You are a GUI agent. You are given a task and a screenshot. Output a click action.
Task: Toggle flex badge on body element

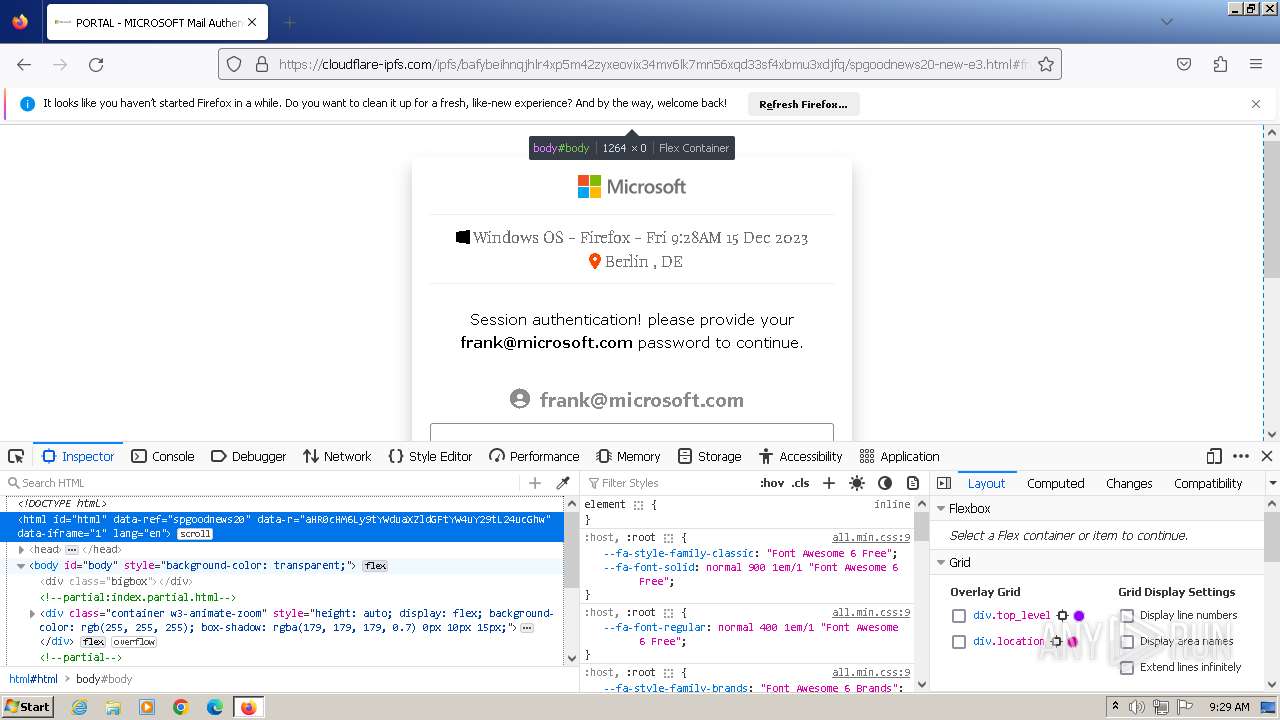375,566
